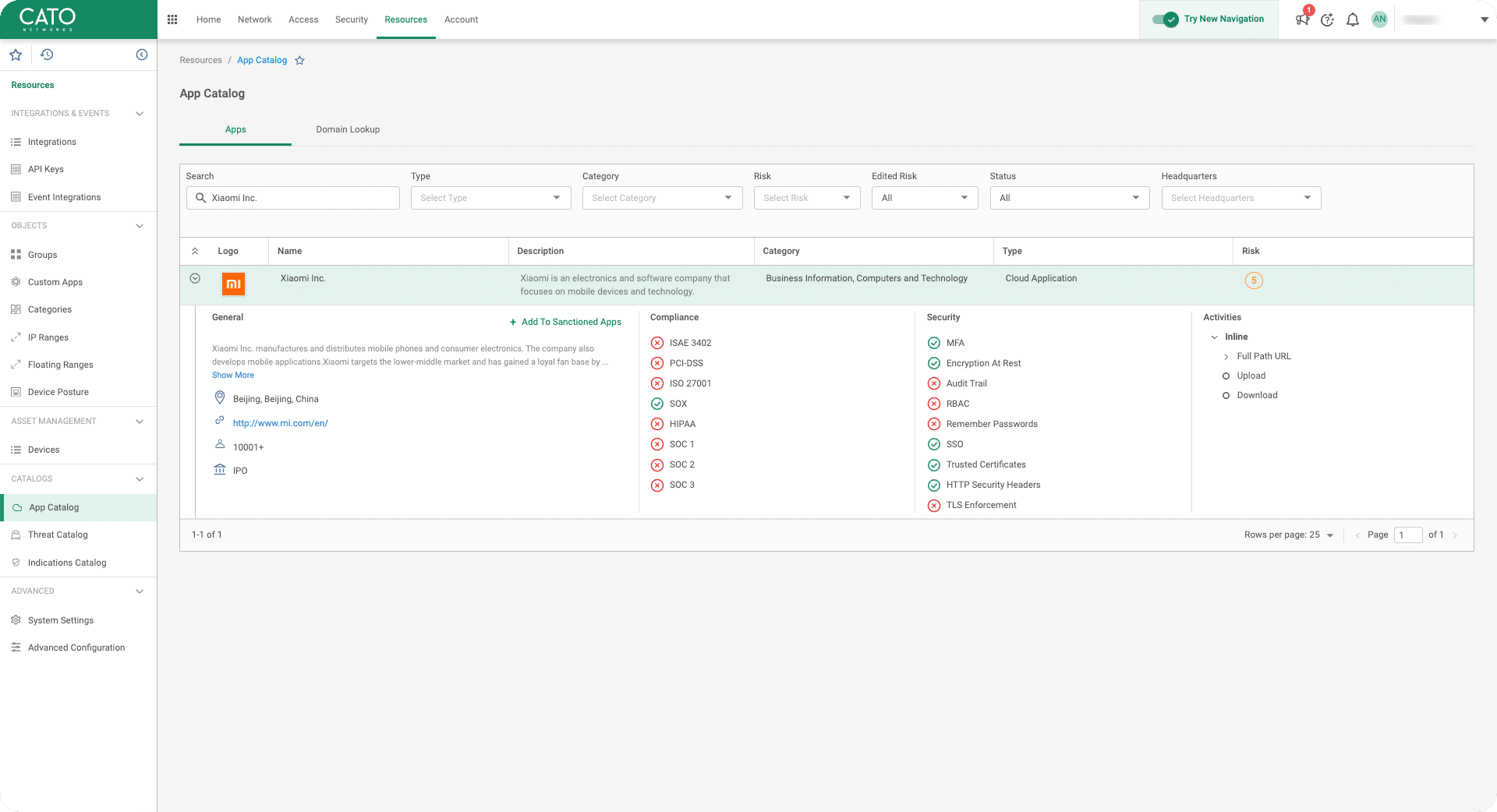Screen dimensions: 1497x812
Task: Select the Upload activity radio
Action: pos(1226,376)
